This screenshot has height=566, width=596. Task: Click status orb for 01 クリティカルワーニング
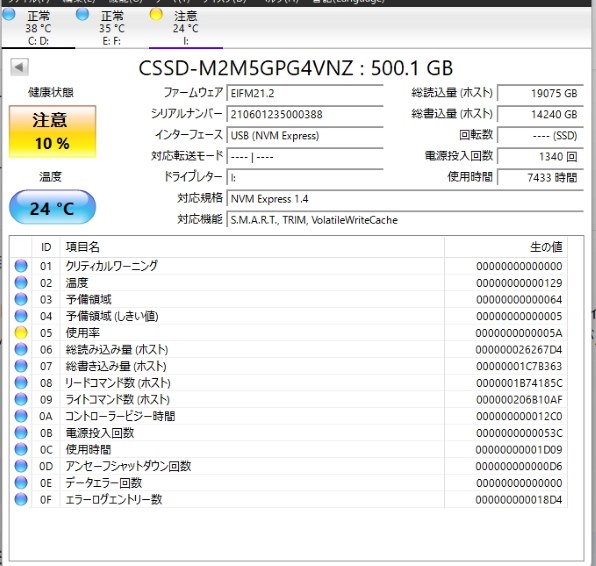21,266
